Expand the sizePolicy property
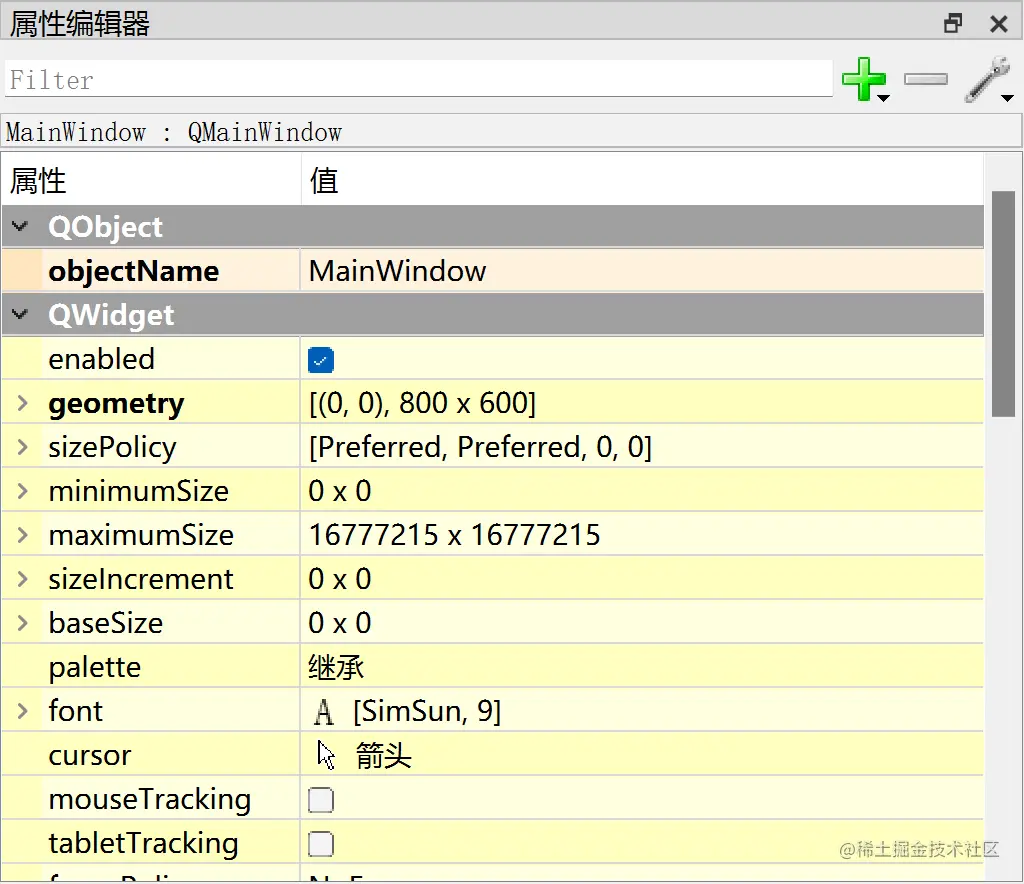The width and height of the screenshot is (1024, 884). point(23,447)
